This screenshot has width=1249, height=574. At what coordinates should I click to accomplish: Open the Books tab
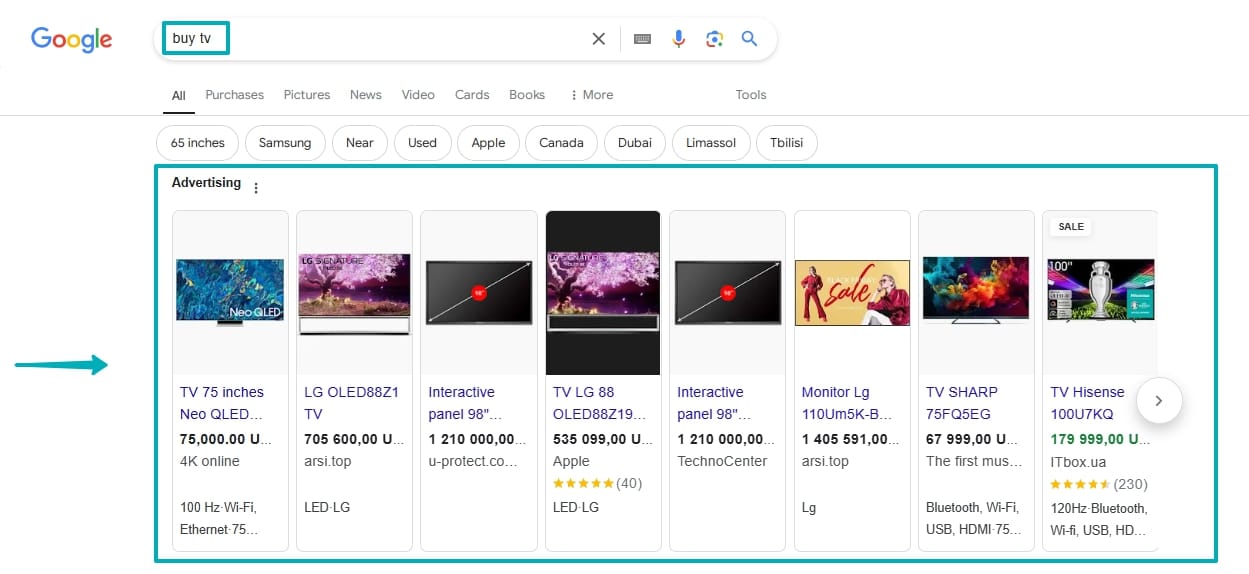coord(527,95)
